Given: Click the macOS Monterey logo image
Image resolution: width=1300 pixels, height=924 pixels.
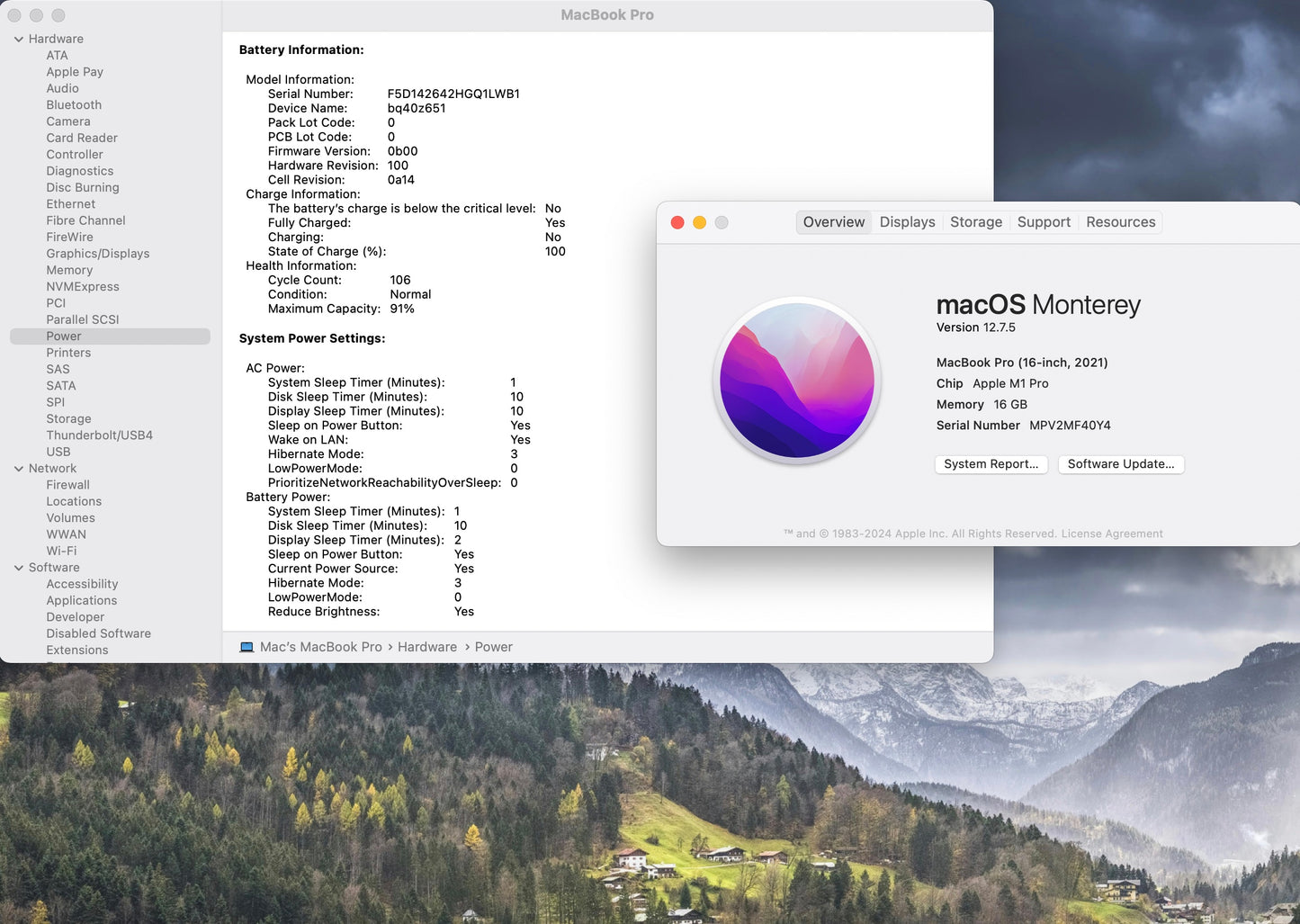Looking at the screenshot, I should coord(797,381).
